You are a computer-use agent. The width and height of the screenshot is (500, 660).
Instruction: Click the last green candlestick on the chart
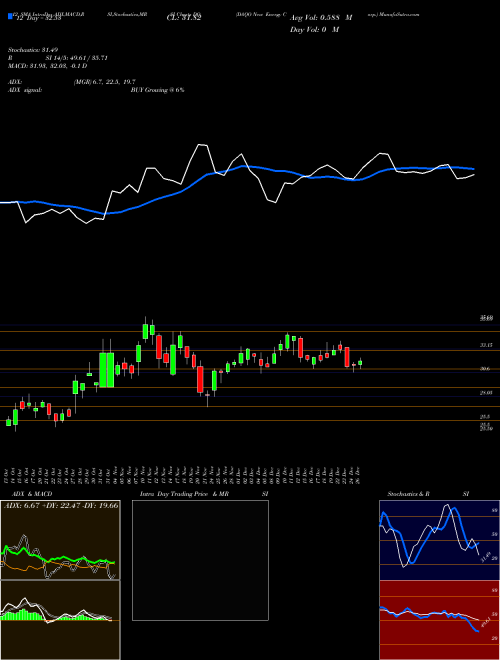(x=360, y=363)
